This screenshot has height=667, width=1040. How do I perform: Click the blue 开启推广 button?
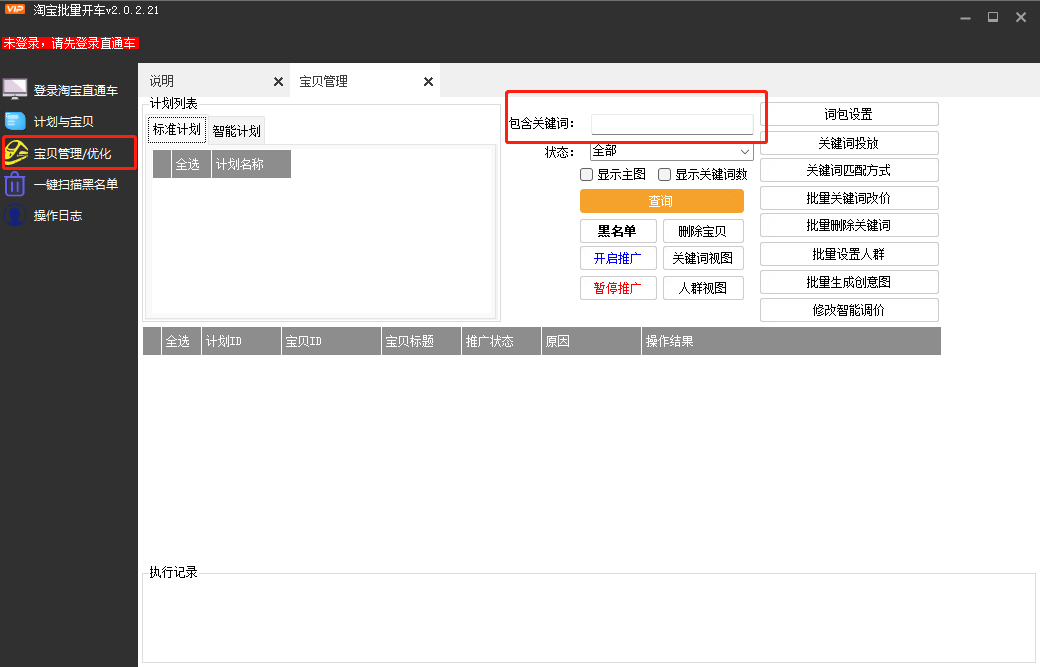click(618, 258)
